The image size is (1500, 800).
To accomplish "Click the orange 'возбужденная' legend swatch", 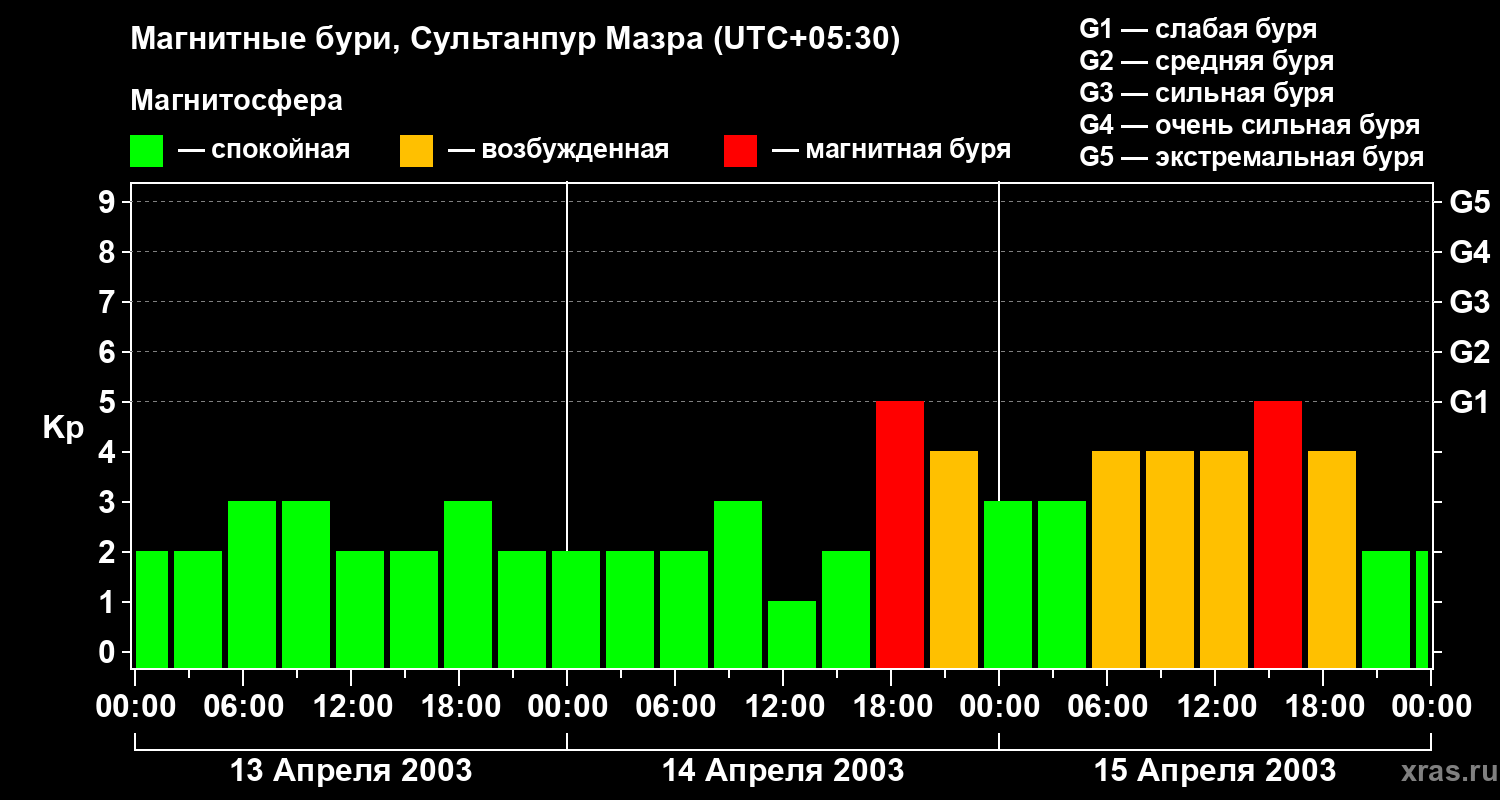I will coord(417,151).
